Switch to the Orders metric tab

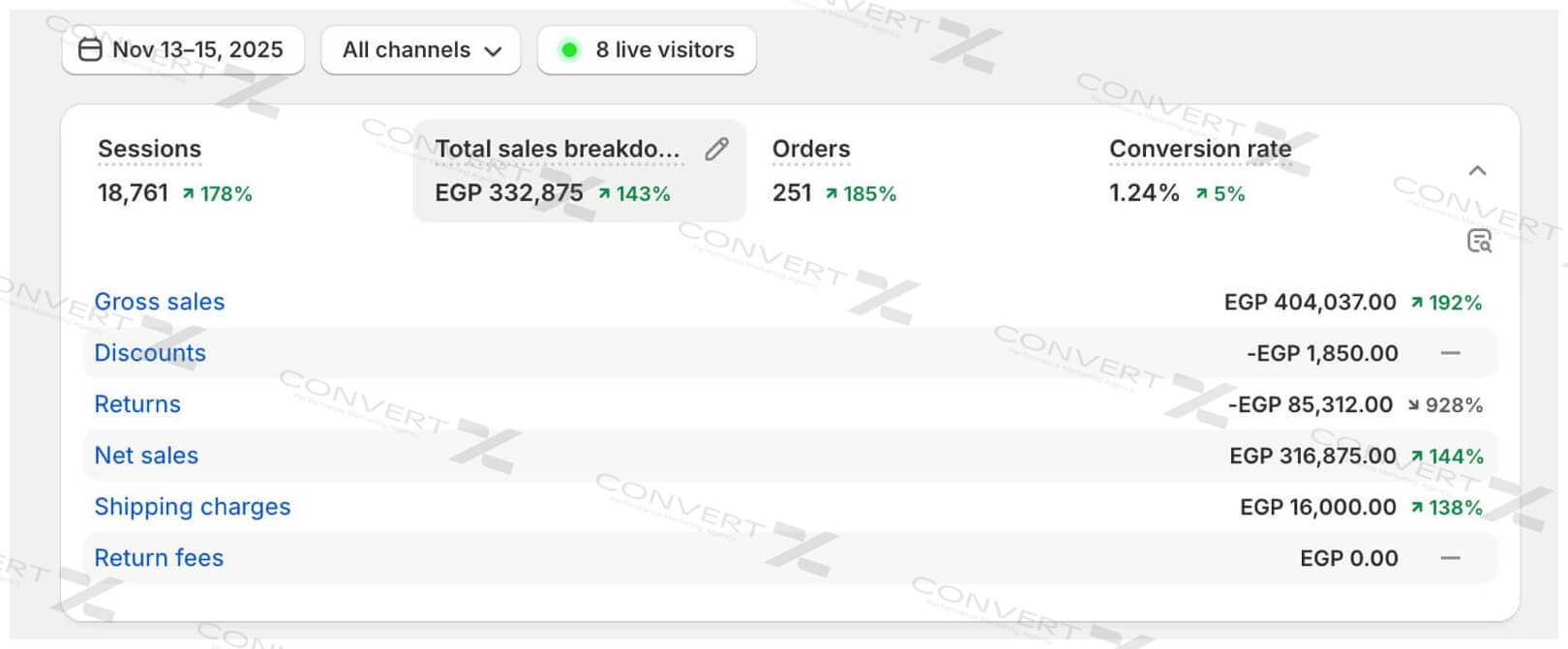[811, 149]
